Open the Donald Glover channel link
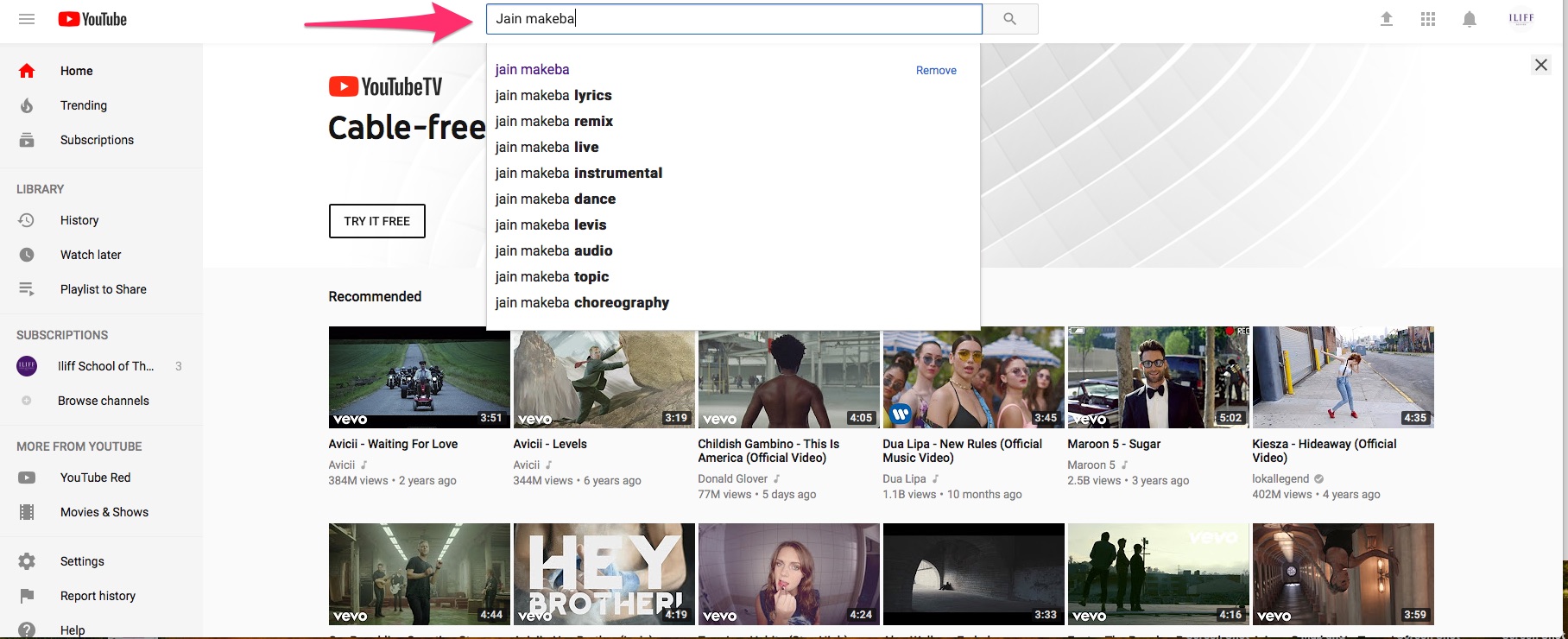The width and height of the screenshot is (1568, 639). (x=732, y=478)
